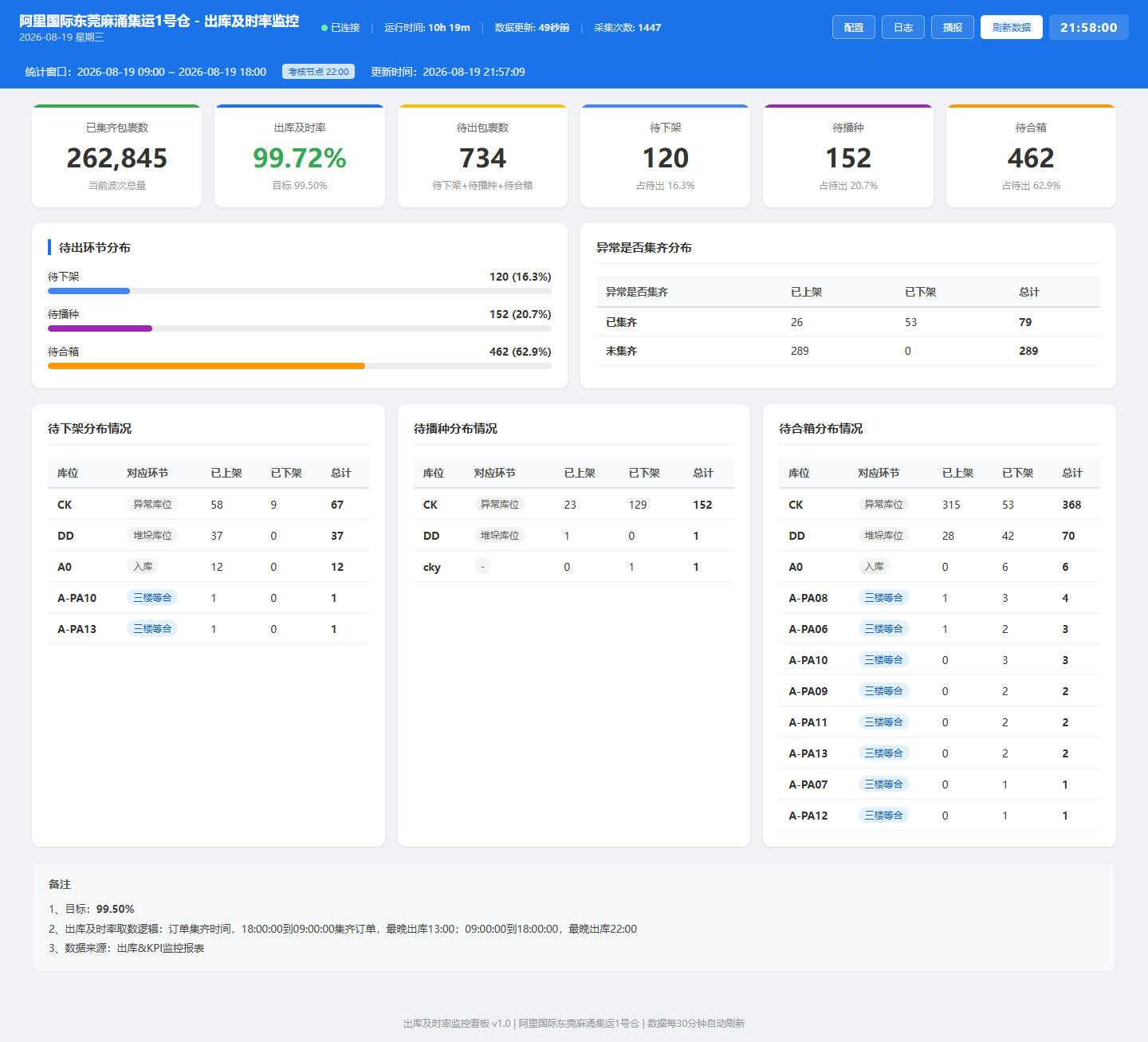This screenshot has width=1148, height=1042.
Task: Click 异常库位 tag in 待下架 table
Action: (152, 504)
